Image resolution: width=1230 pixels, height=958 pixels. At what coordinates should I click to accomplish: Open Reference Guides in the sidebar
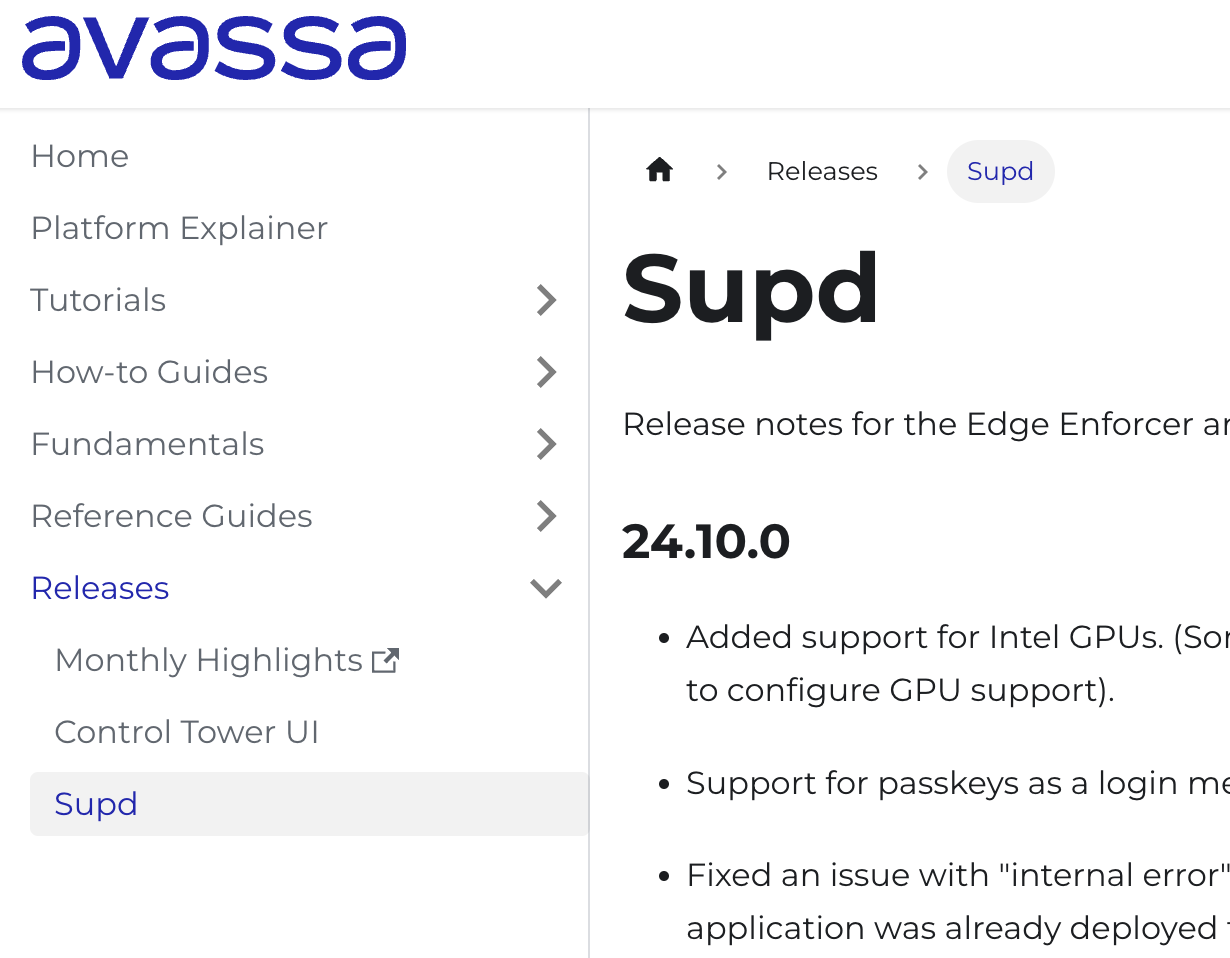click(x=171, y=516)
